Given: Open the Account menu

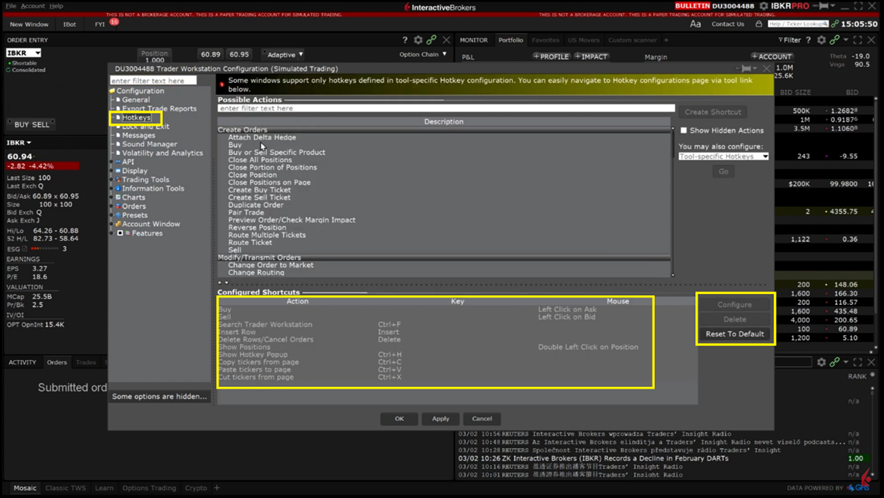Looking at the screenshot, I should click(33, 6).
